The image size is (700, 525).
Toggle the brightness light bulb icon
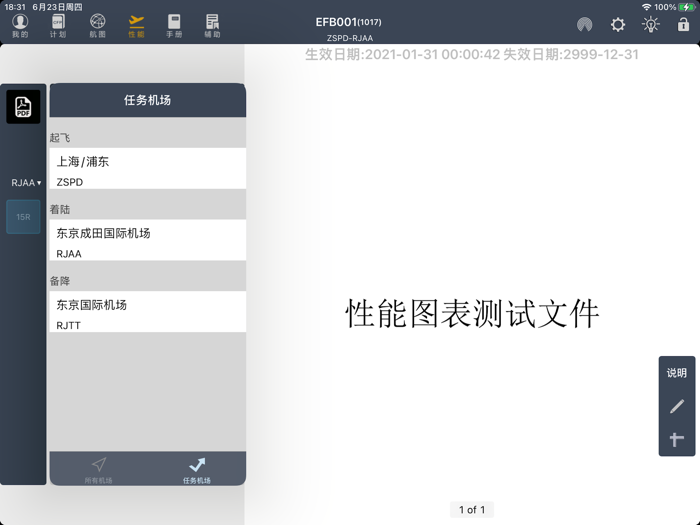pyautogui.click(x=650, y=24)
